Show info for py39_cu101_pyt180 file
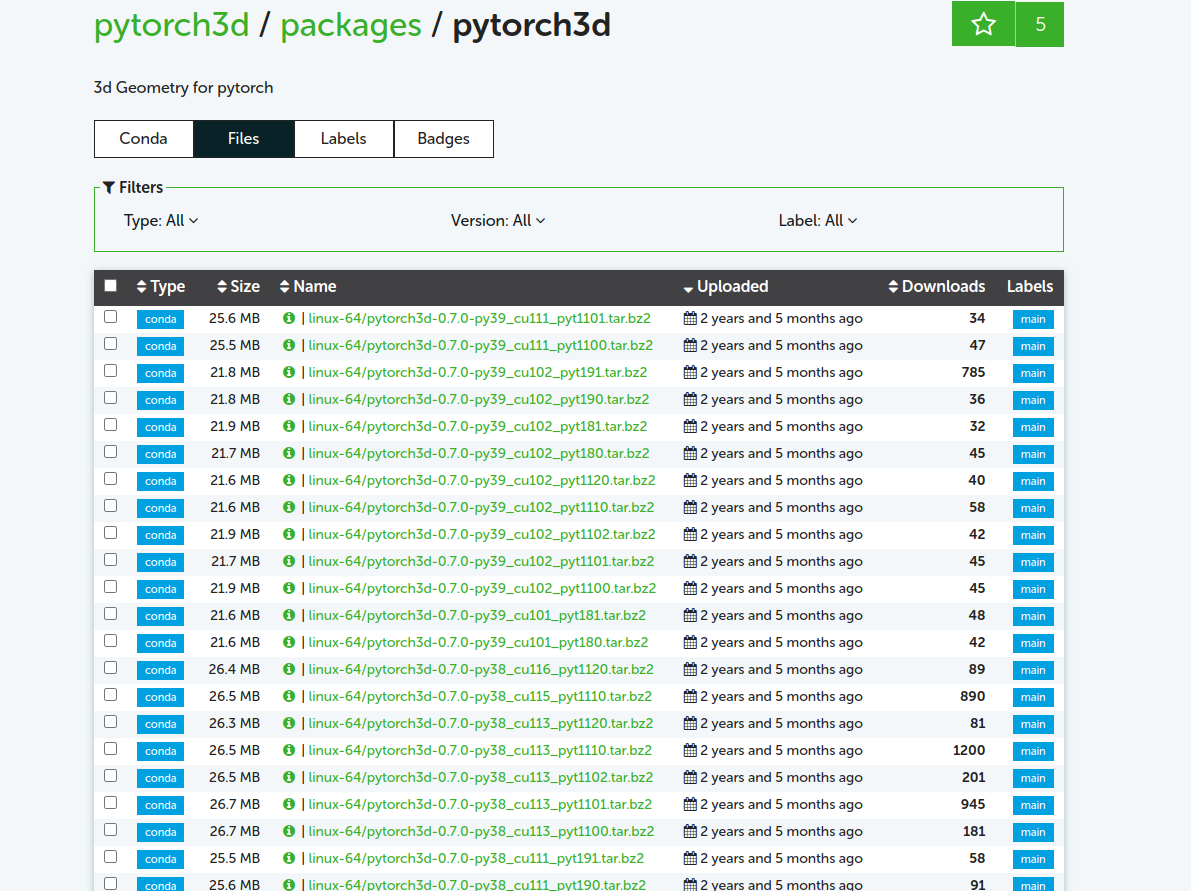The height and width of the screenshot is (891, 1191). [x=289, y=642]
